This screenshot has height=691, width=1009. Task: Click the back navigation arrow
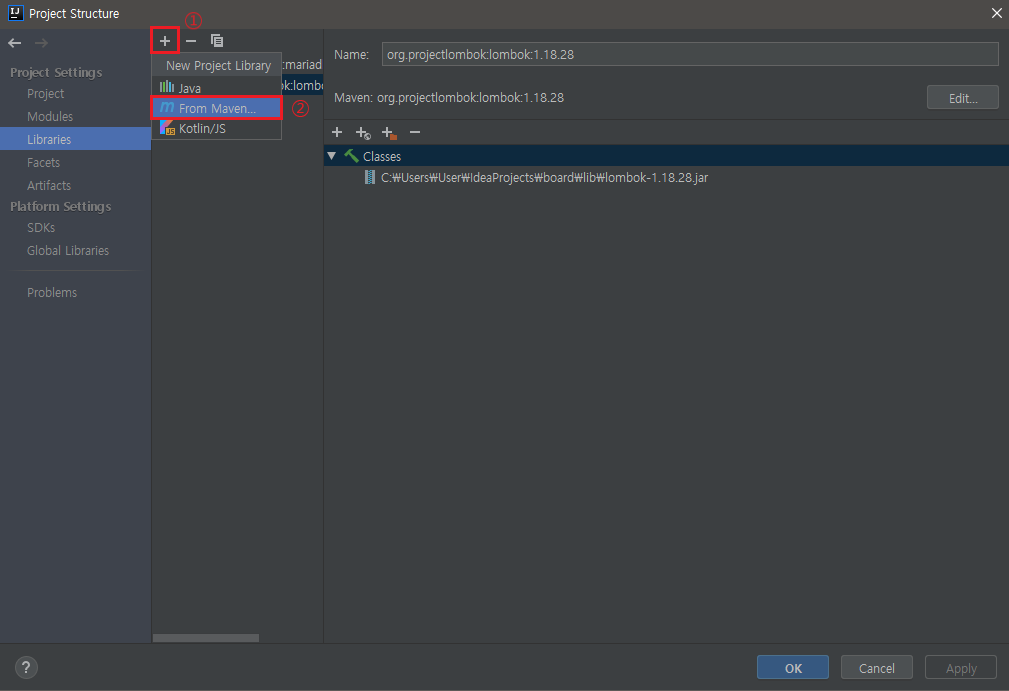tap(14, 43)
